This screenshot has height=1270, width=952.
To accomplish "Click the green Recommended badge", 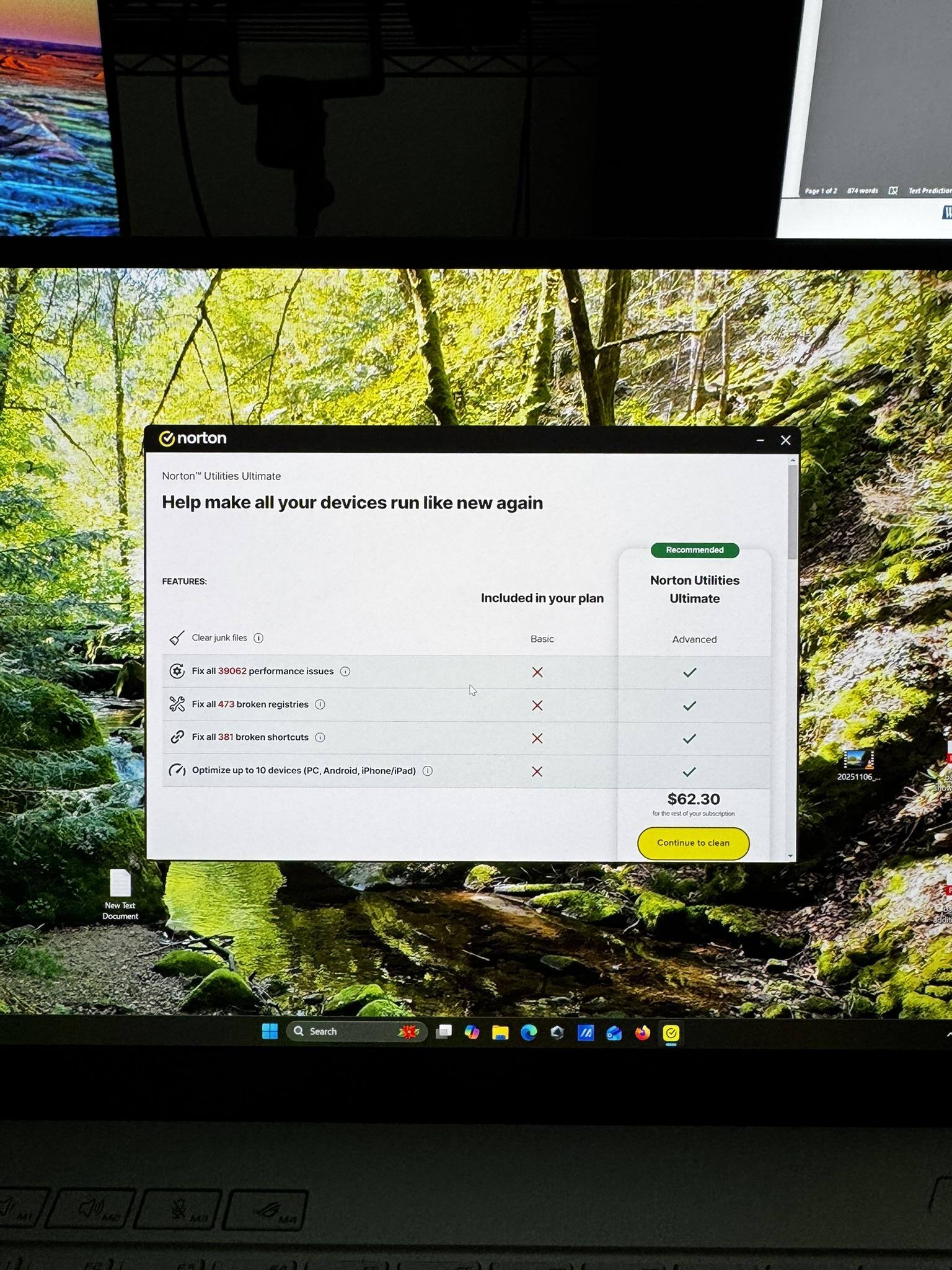I will (694, 550).
